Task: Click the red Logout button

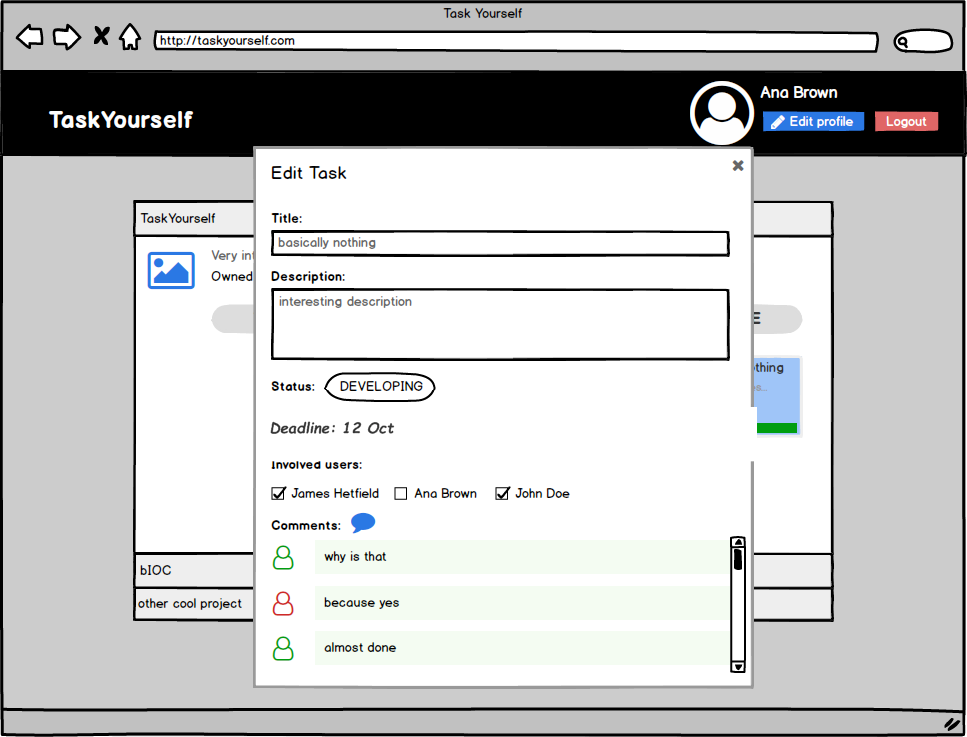Action: pyautogui.click(x=906, y=121)
